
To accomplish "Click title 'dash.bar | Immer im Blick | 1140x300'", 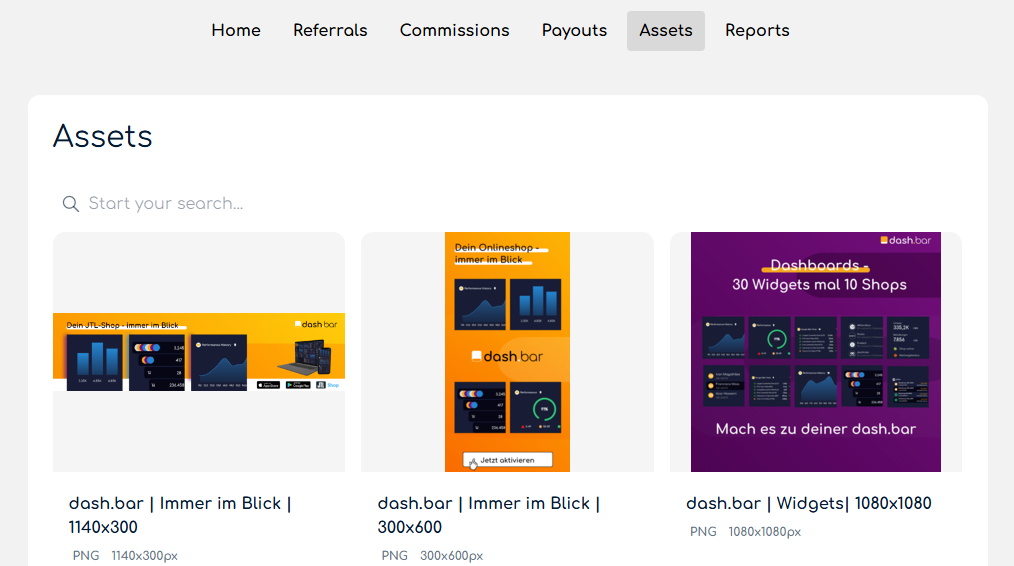I will click(x=180, y=515).
